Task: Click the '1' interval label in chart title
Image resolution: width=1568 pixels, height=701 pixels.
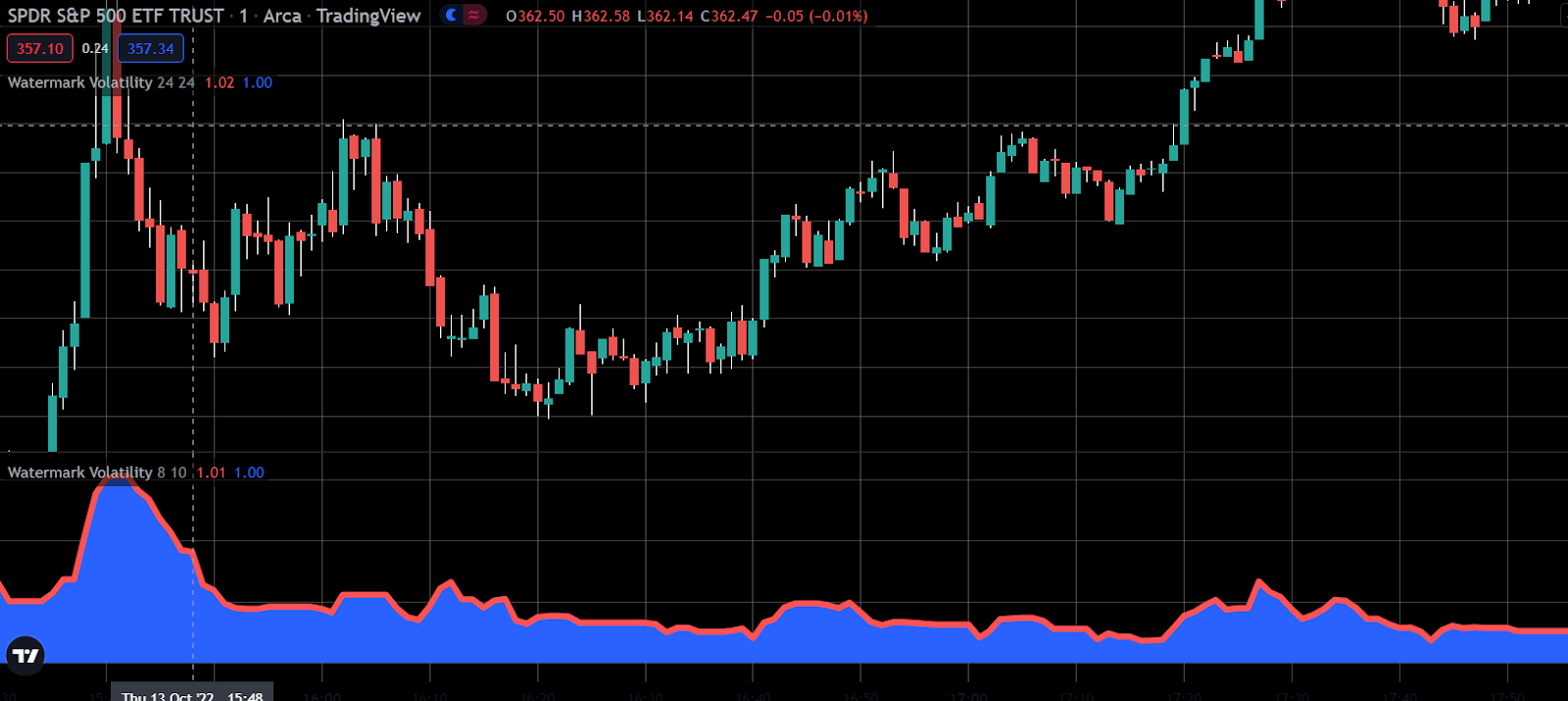Action: click(x=244, y=16)
